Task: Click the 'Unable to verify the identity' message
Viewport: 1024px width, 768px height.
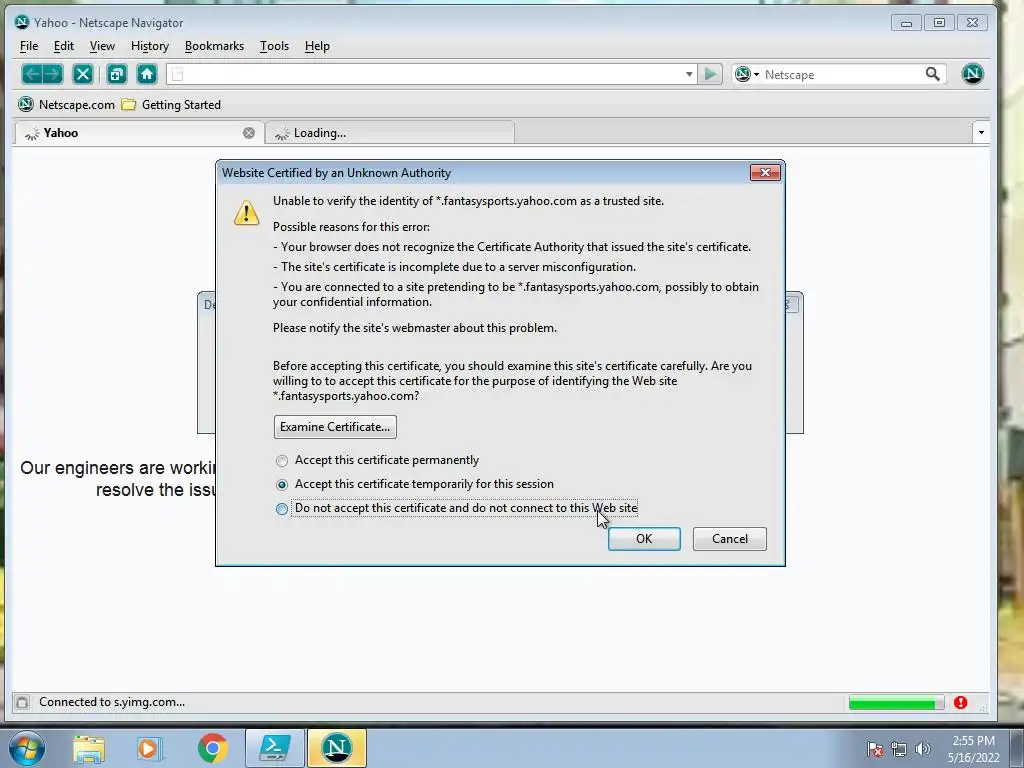Action: coord(468,201)
